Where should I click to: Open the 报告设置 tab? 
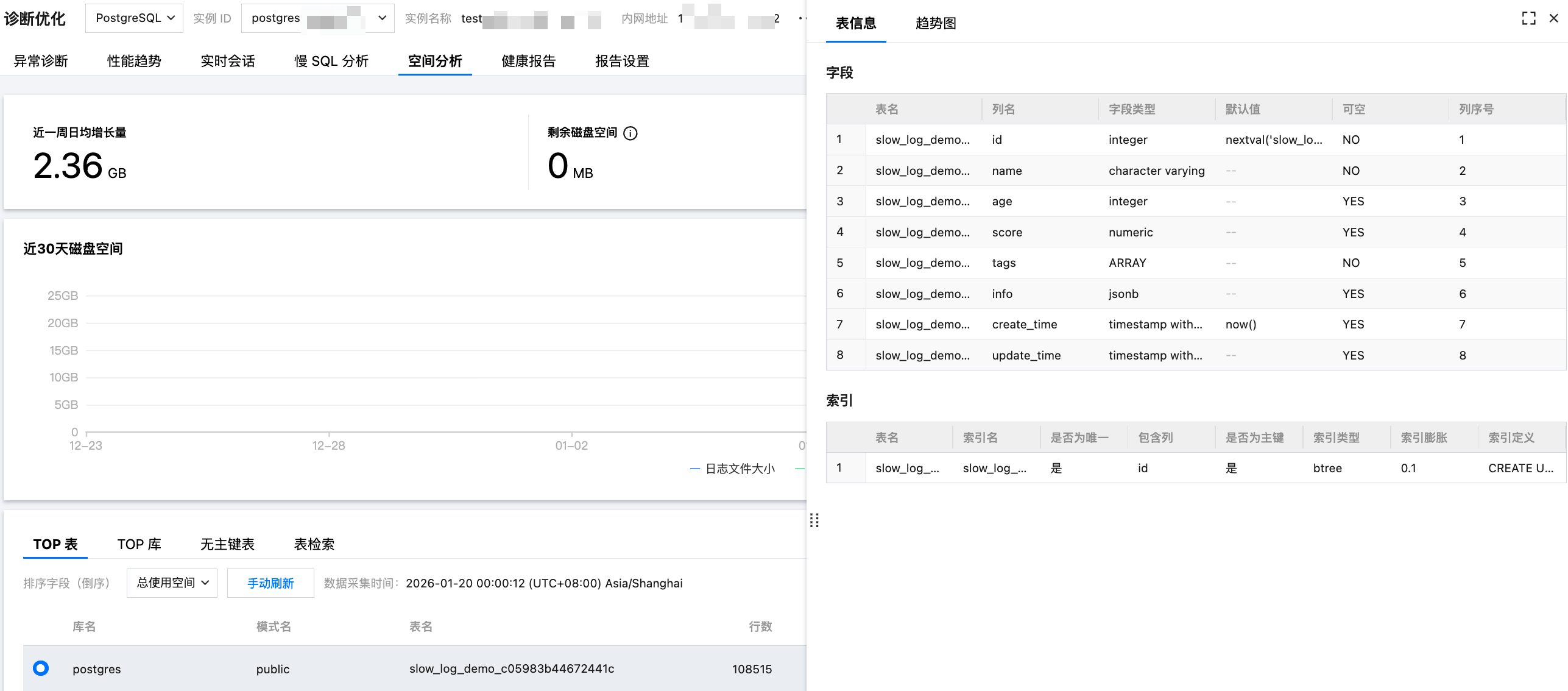622,61
